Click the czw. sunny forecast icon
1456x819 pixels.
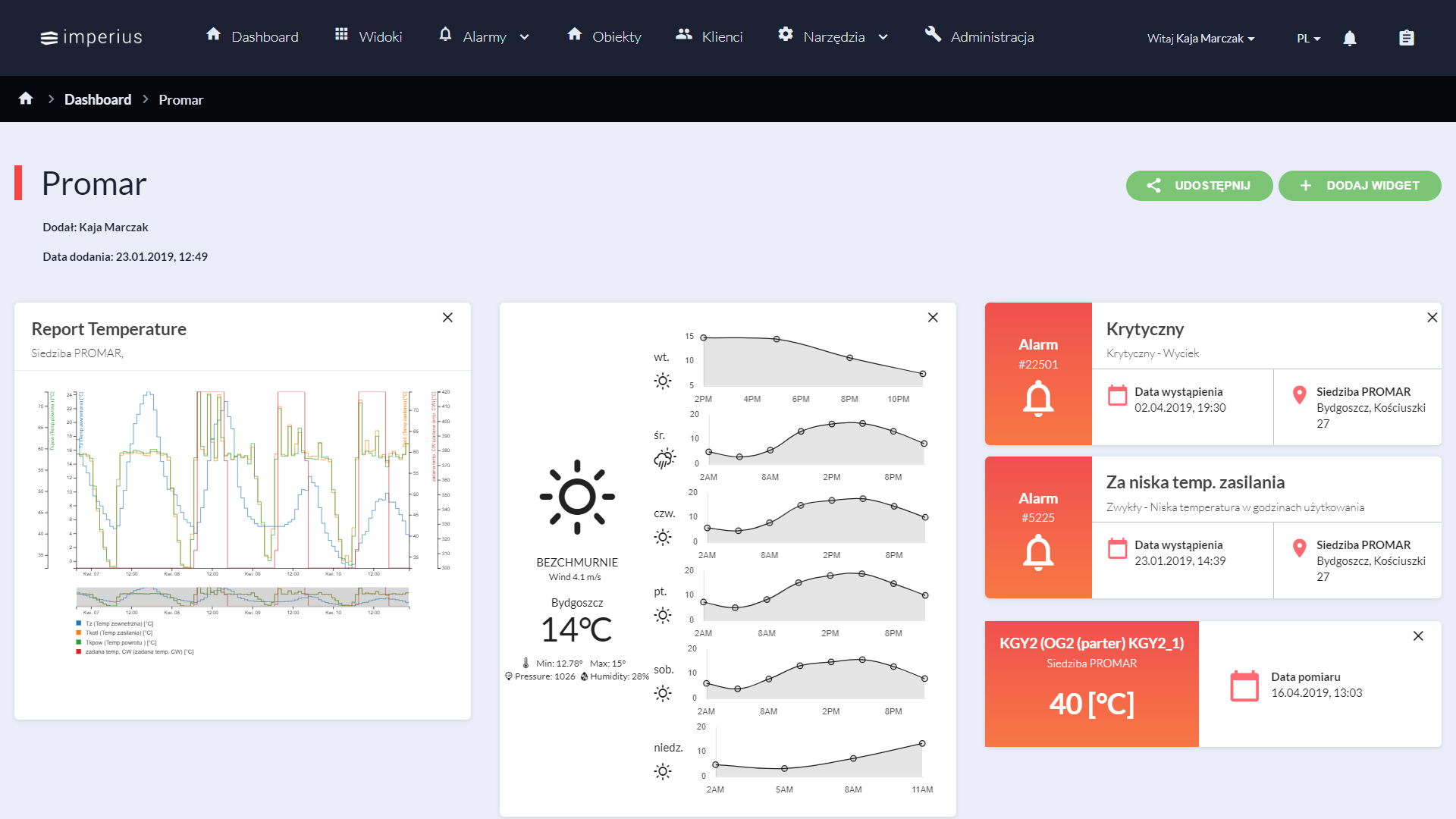[x=663, y=537]
